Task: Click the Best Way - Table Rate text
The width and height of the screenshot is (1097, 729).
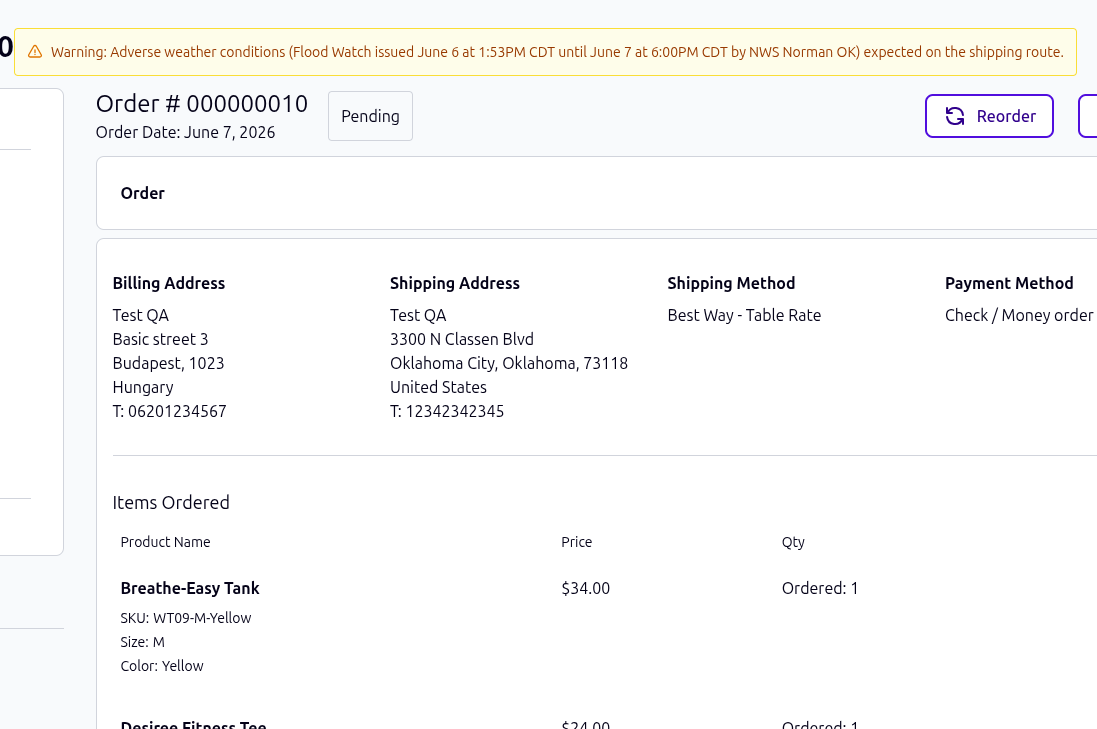Action: 744,316
